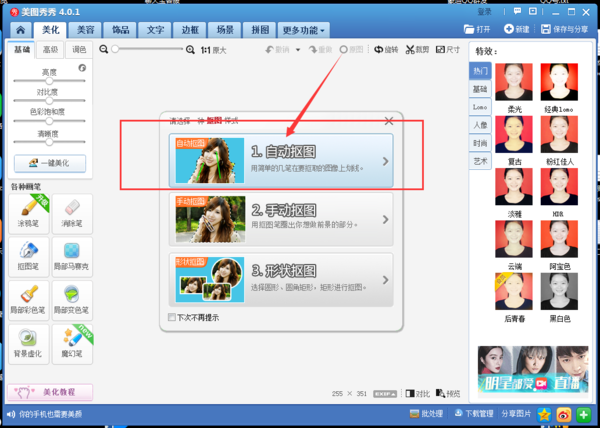Image resolution: width=600 pixels, height=428 pixels.
Task: Select the 消除笔 eraser tool
Action: [72, 214]
